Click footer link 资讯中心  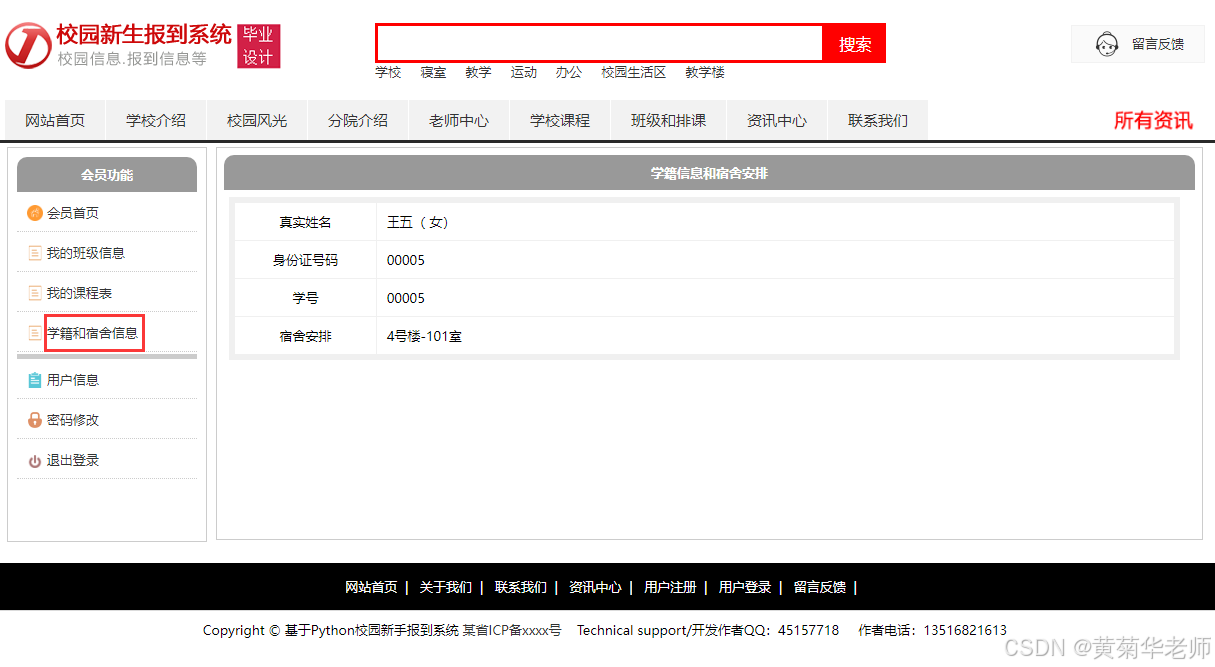click(595, 587)
